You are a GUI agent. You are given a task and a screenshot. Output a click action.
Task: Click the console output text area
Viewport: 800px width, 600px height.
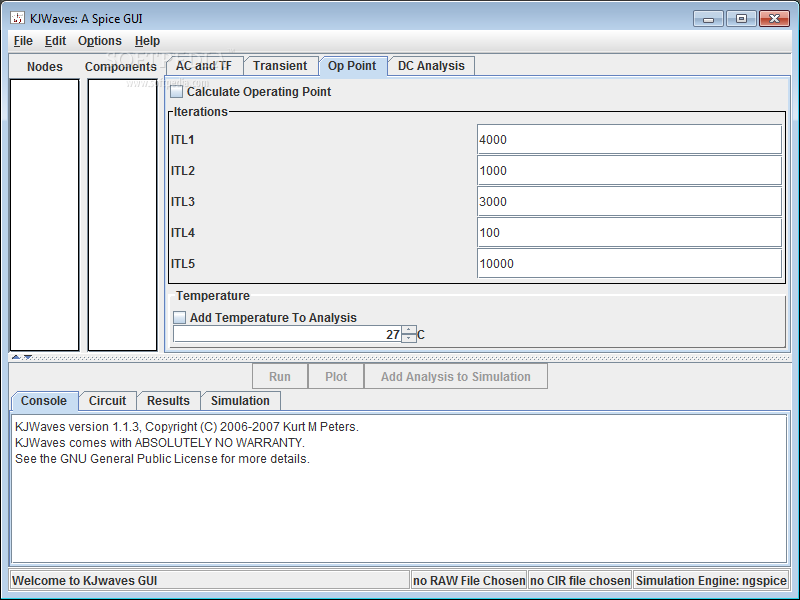(x=399, y=489)
